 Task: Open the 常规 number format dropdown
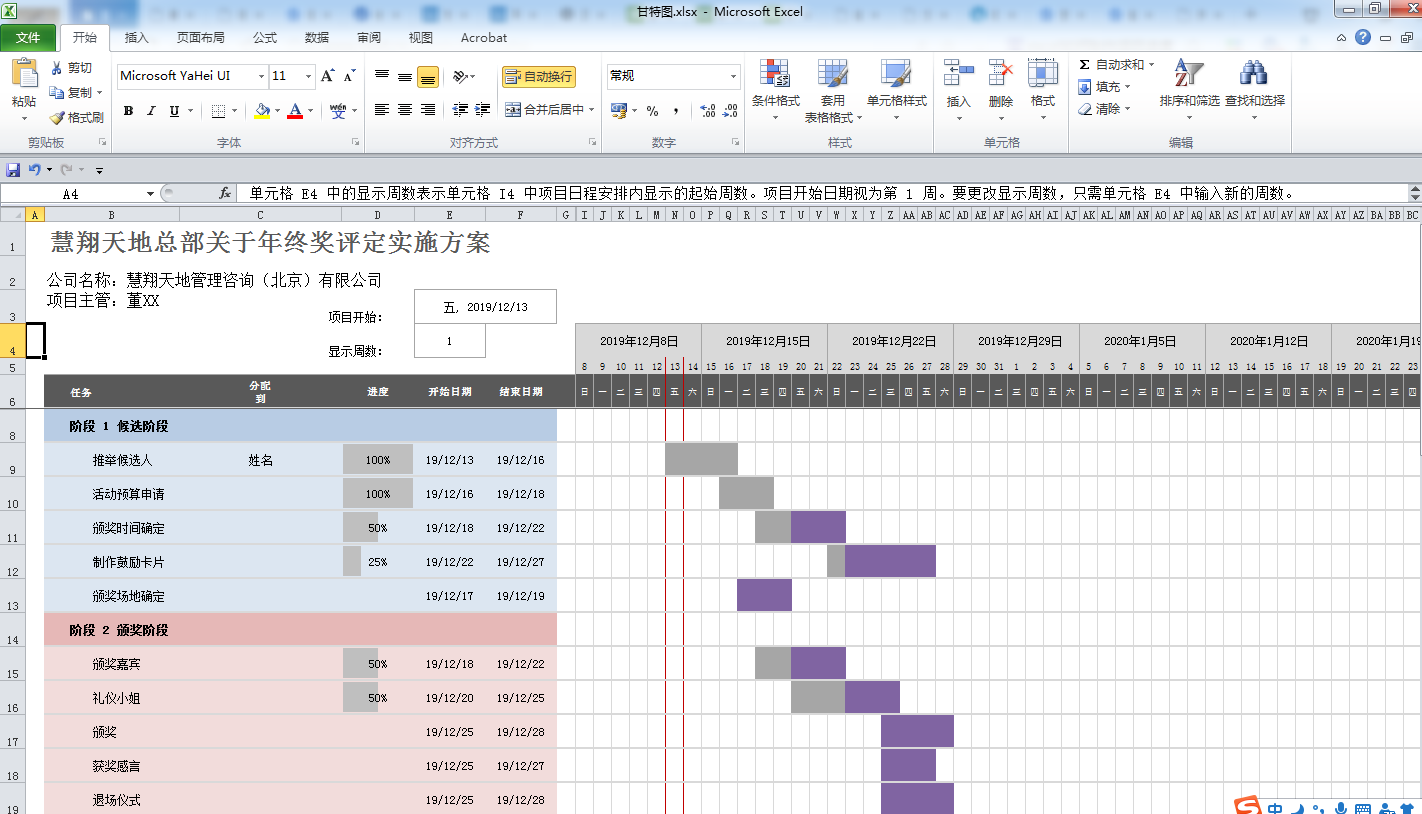tap(732, 76)
